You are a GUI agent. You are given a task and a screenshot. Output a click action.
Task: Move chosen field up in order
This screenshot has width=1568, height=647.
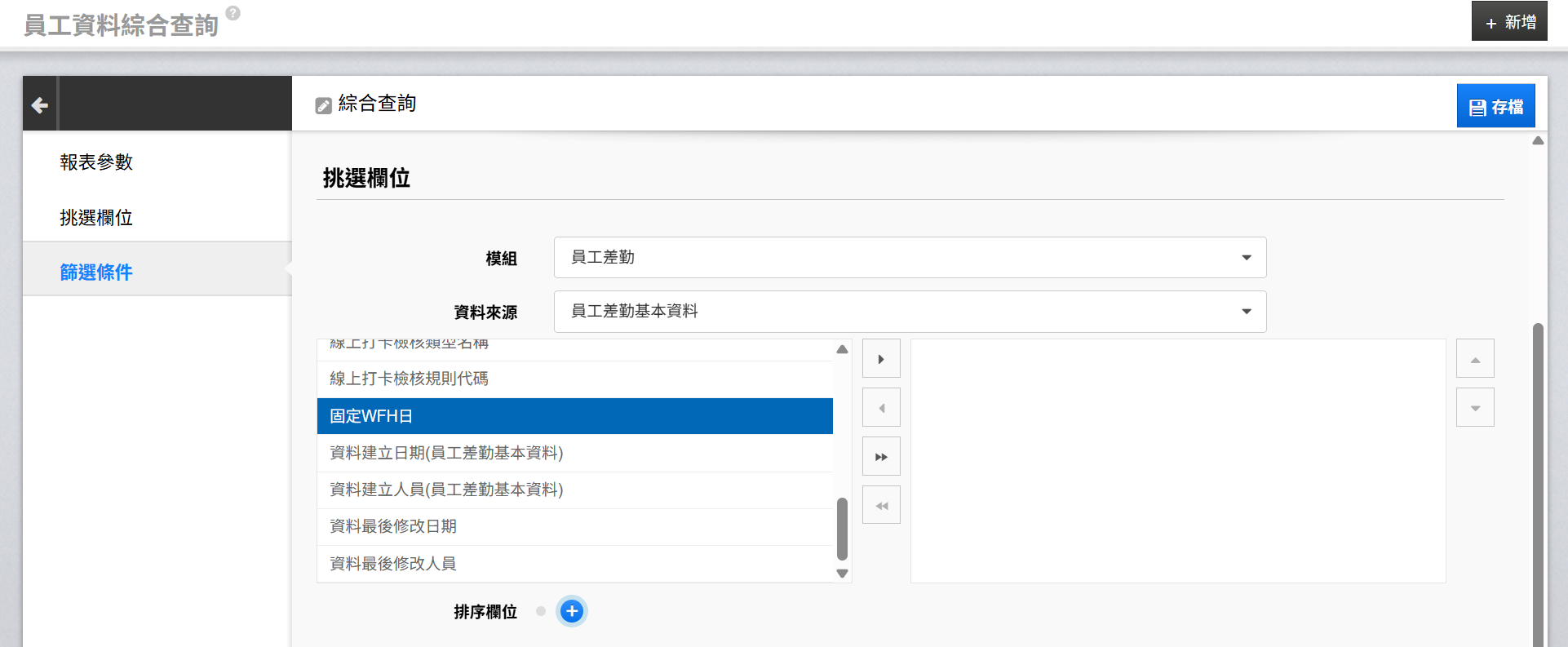click(x=1475, y=359)
